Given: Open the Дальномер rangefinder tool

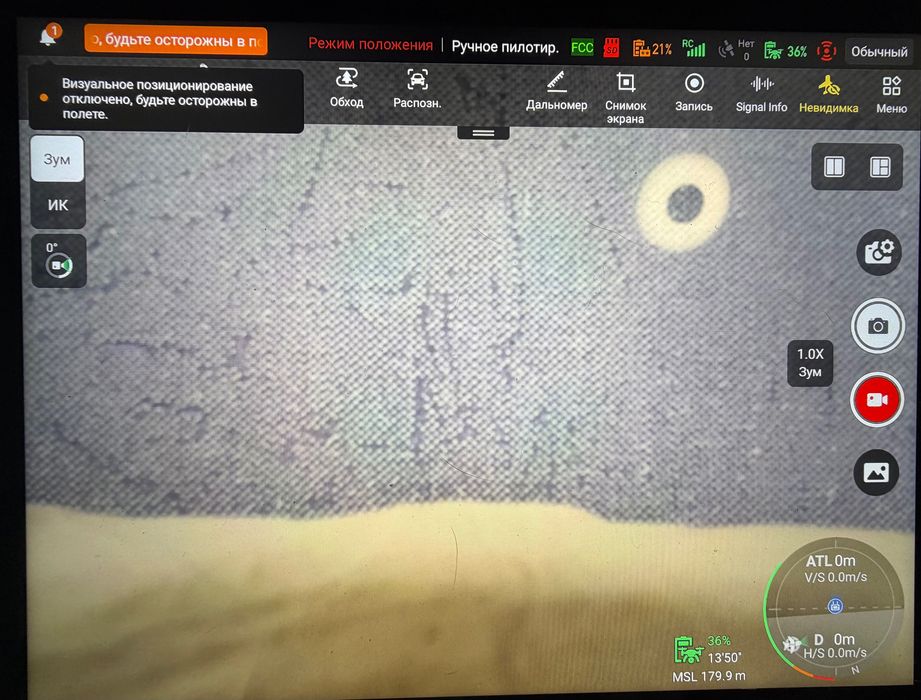Looking at the screenshot, I should point(556,91).
